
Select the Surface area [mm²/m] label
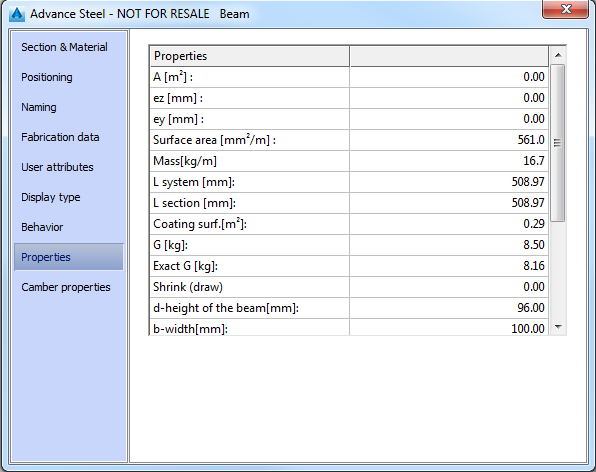point(214,140)
